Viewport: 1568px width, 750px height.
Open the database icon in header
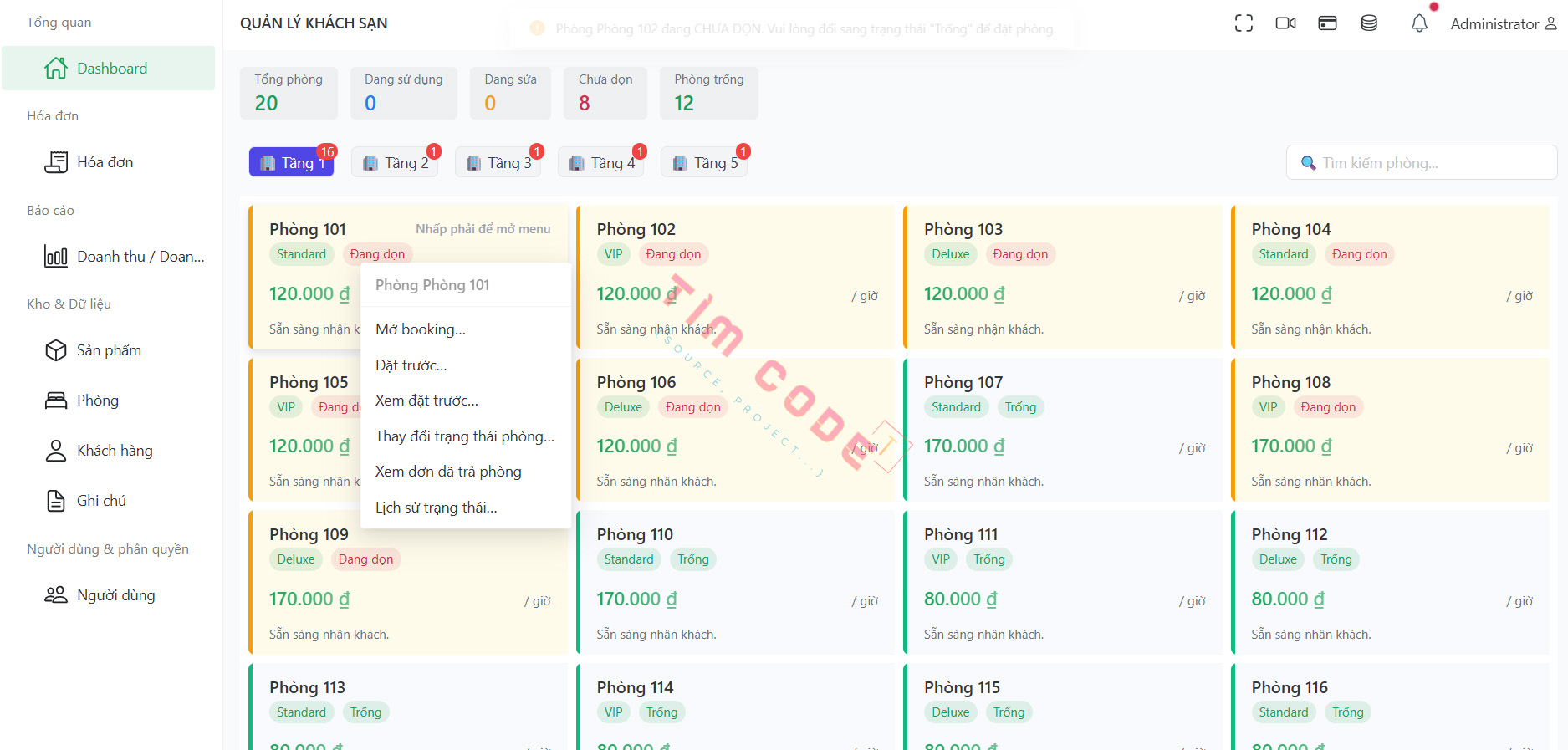1369,23
